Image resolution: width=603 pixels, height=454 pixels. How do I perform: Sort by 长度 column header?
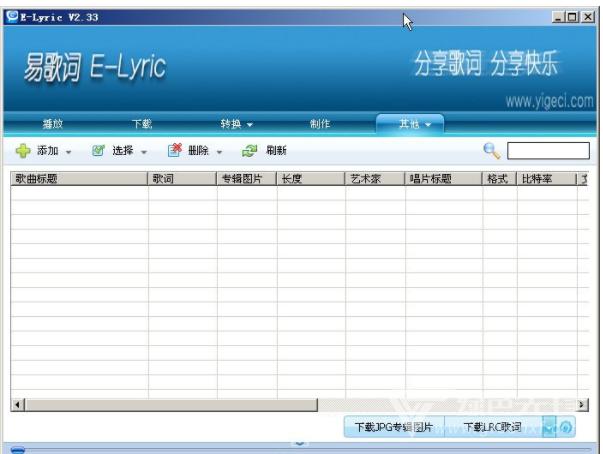pos(311,179)
